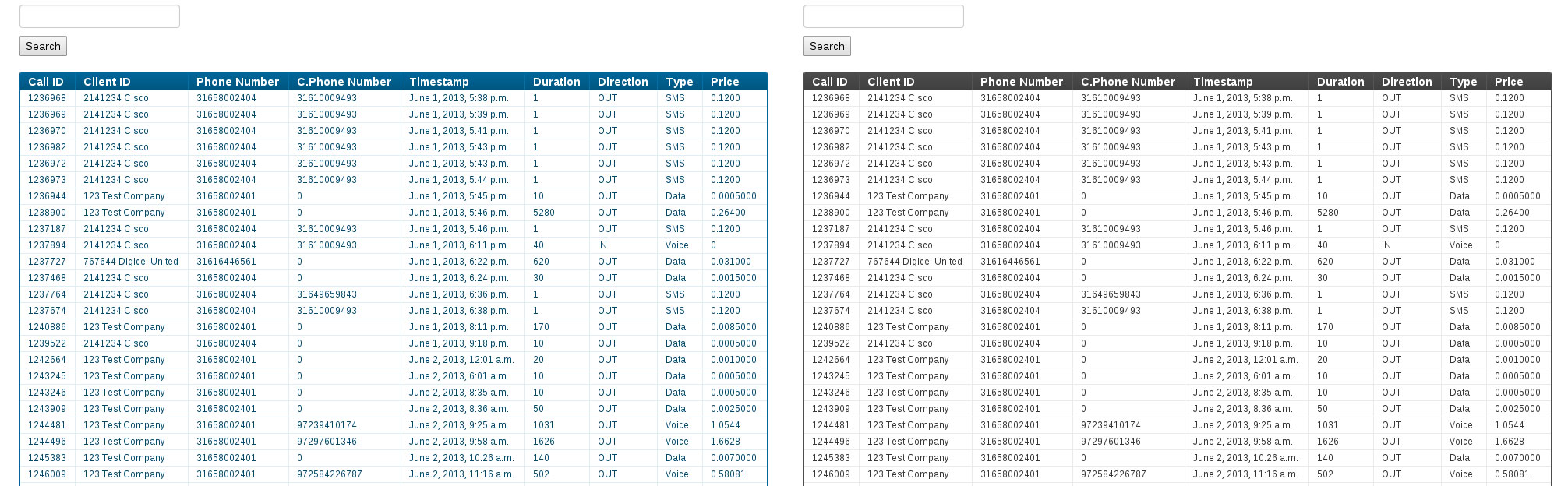Click 767644 Digicel United in the blue table
Viewport: 1568px width, 486px height.
131,262
